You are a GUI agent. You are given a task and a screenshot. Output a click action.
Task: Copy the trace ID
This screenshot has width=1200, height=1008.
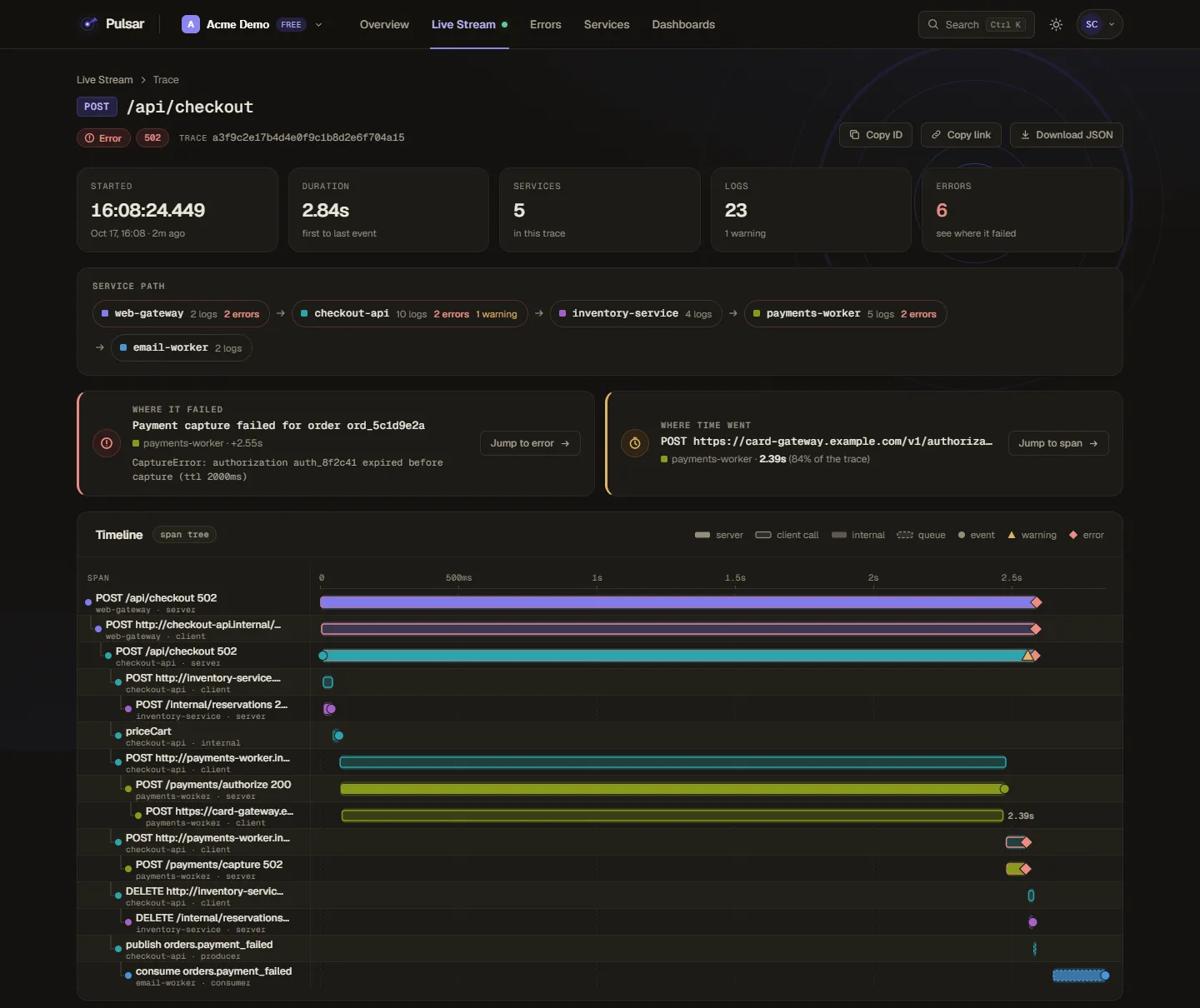[x=876, y=135]
